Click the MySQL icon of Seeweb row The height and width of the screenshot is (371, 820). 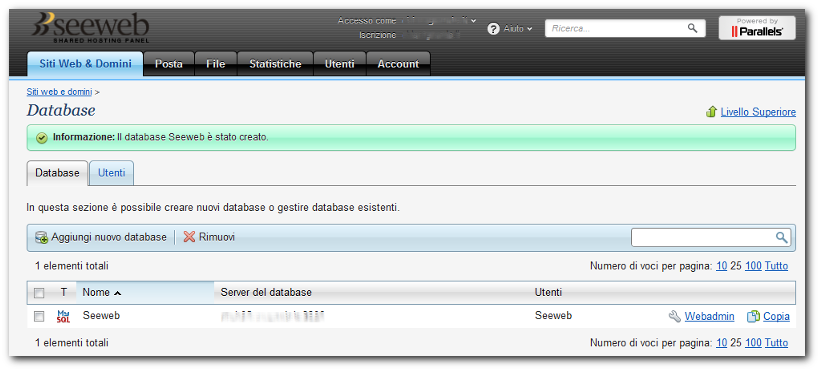[x=63, y=316]
